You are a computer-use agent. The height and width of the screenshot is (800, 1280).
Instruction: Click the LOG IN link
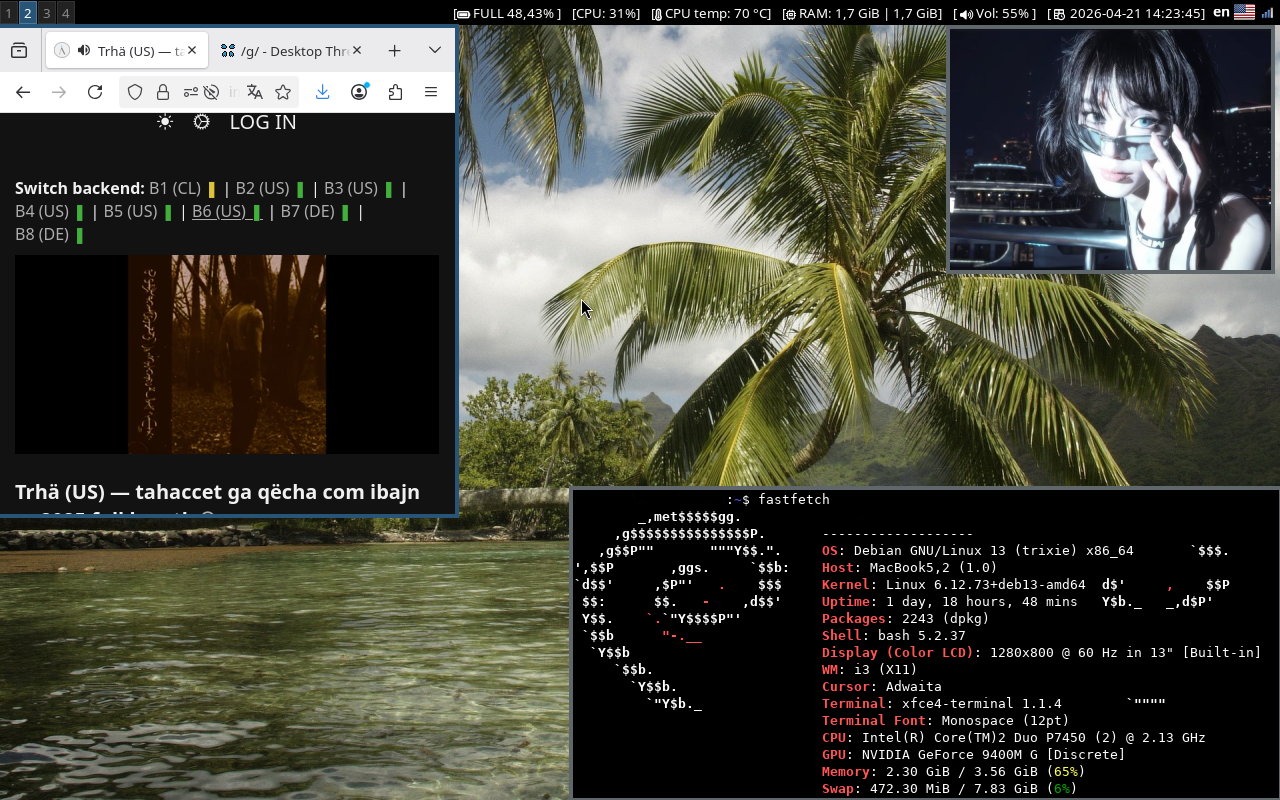click(x=263, y=122)
